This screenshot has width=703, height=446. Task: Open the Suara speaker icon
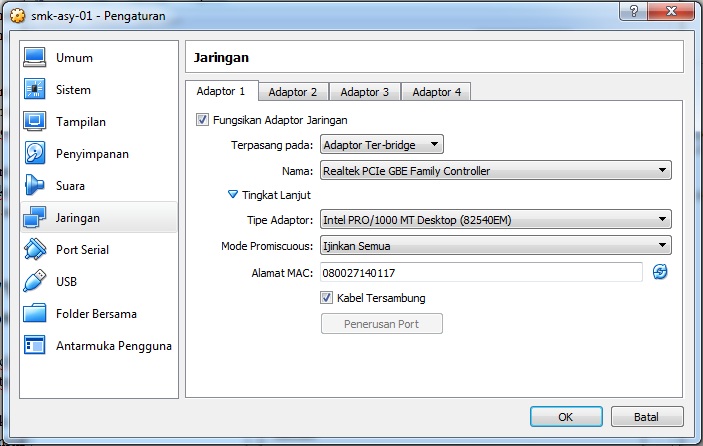coord(35,185)
